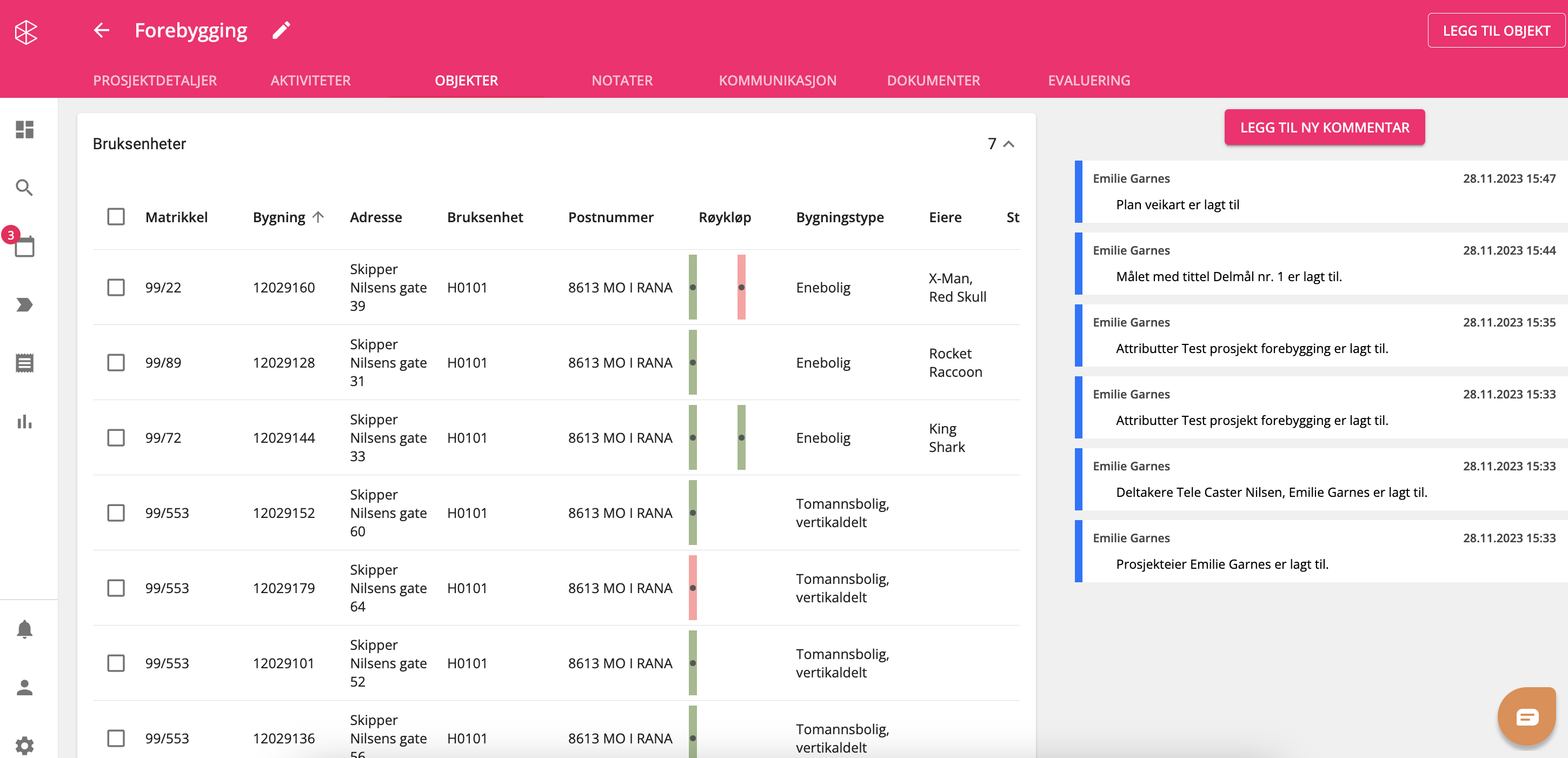Click comment about Delmål nr. 1
Screen dimensions: 1568x758
pyautogui.click(x=1228, y=276)
